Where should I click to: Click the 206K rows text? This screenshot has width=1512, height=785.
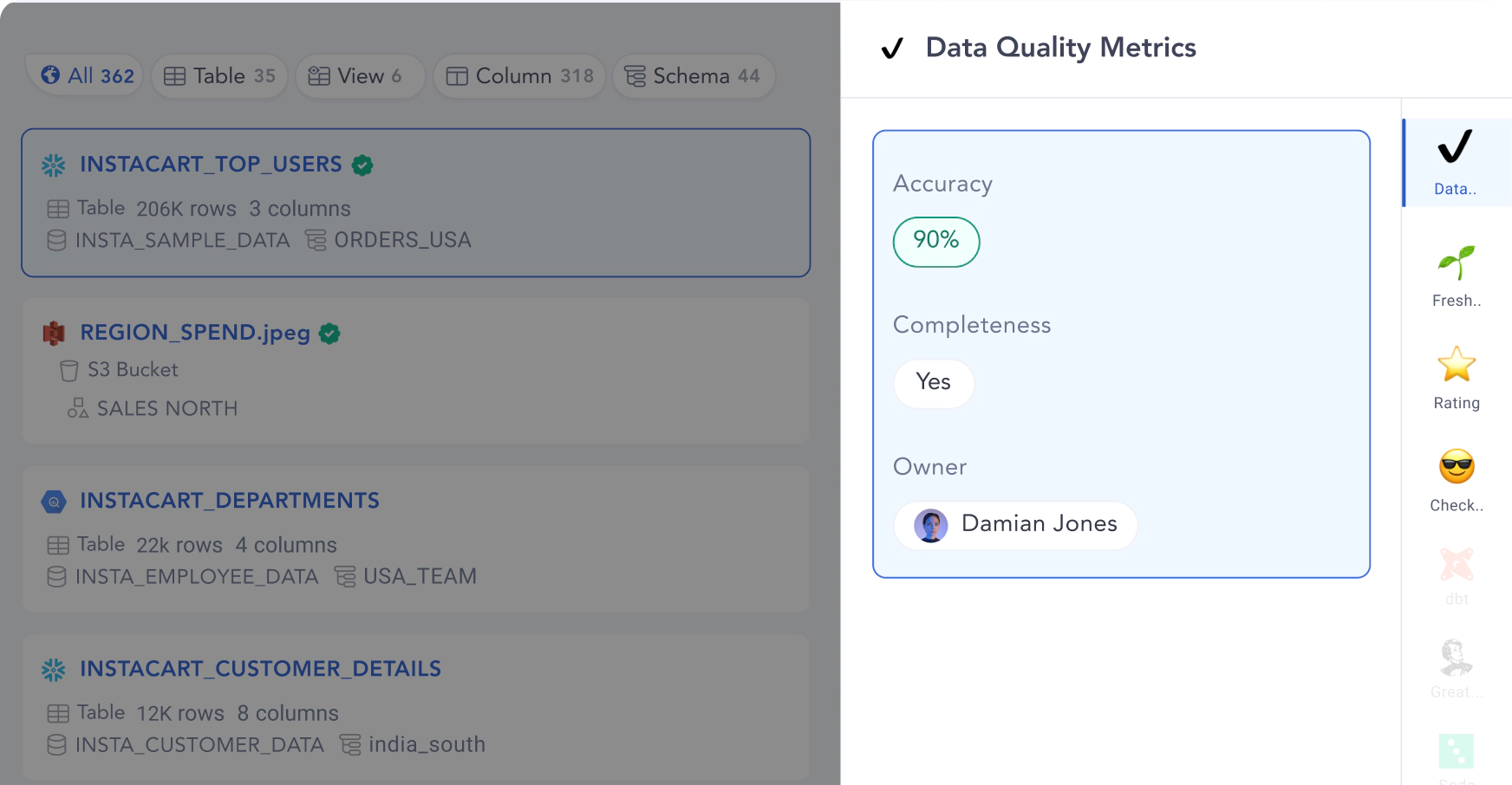point(186,209)
